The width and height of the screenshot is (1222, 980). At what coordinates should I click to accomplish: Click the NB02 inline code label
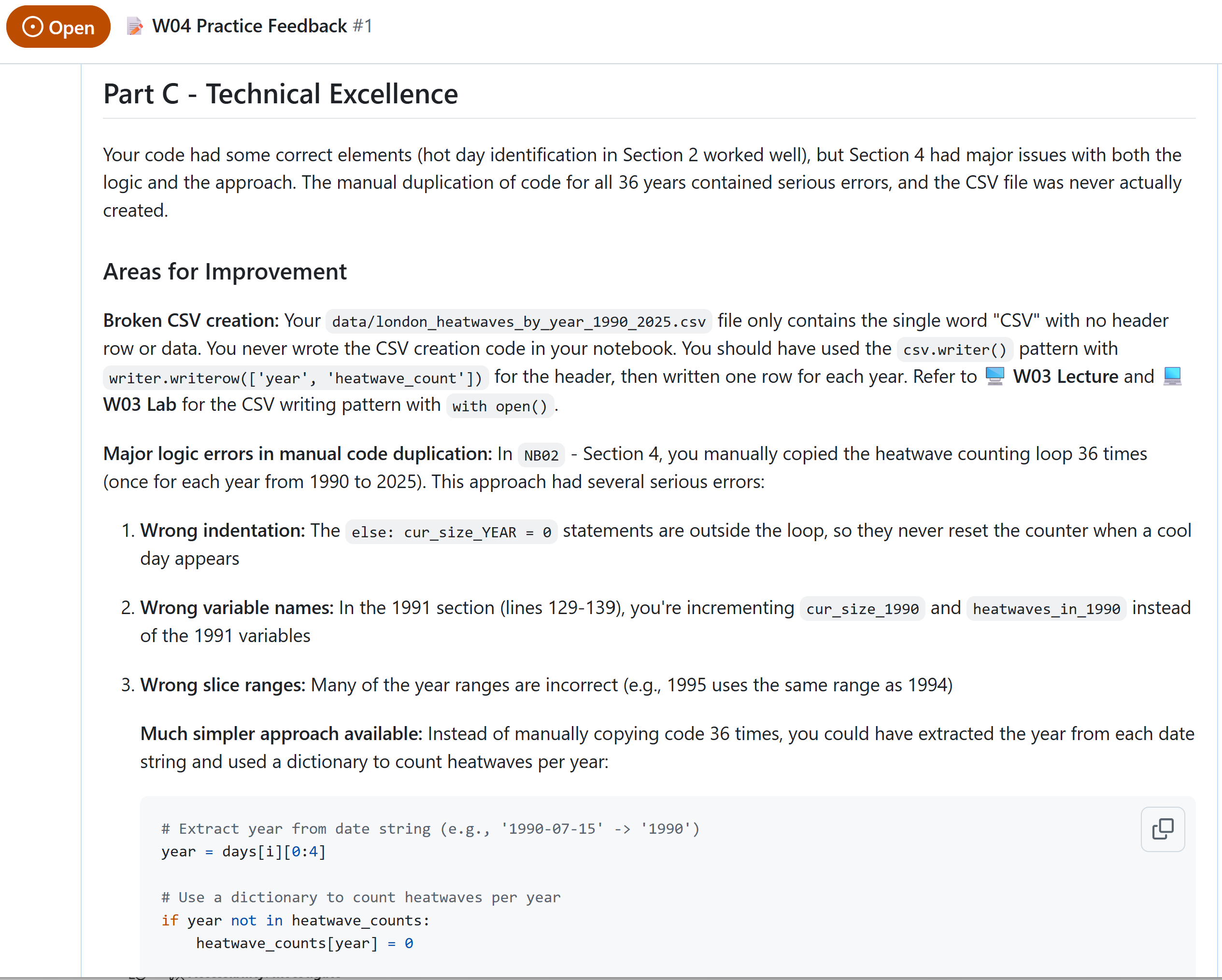540,455
